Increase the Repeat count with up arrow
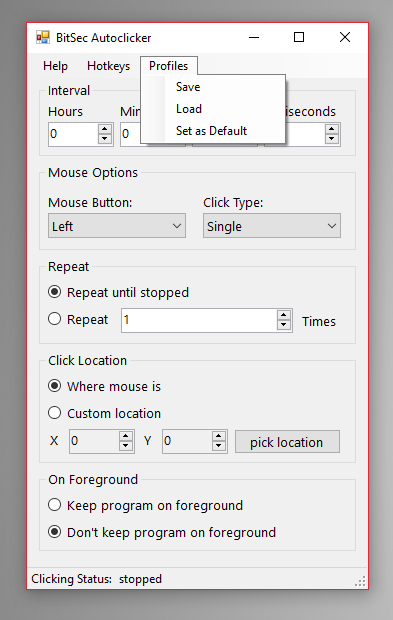Screen dimensions: 393x620 click(284, 315)
